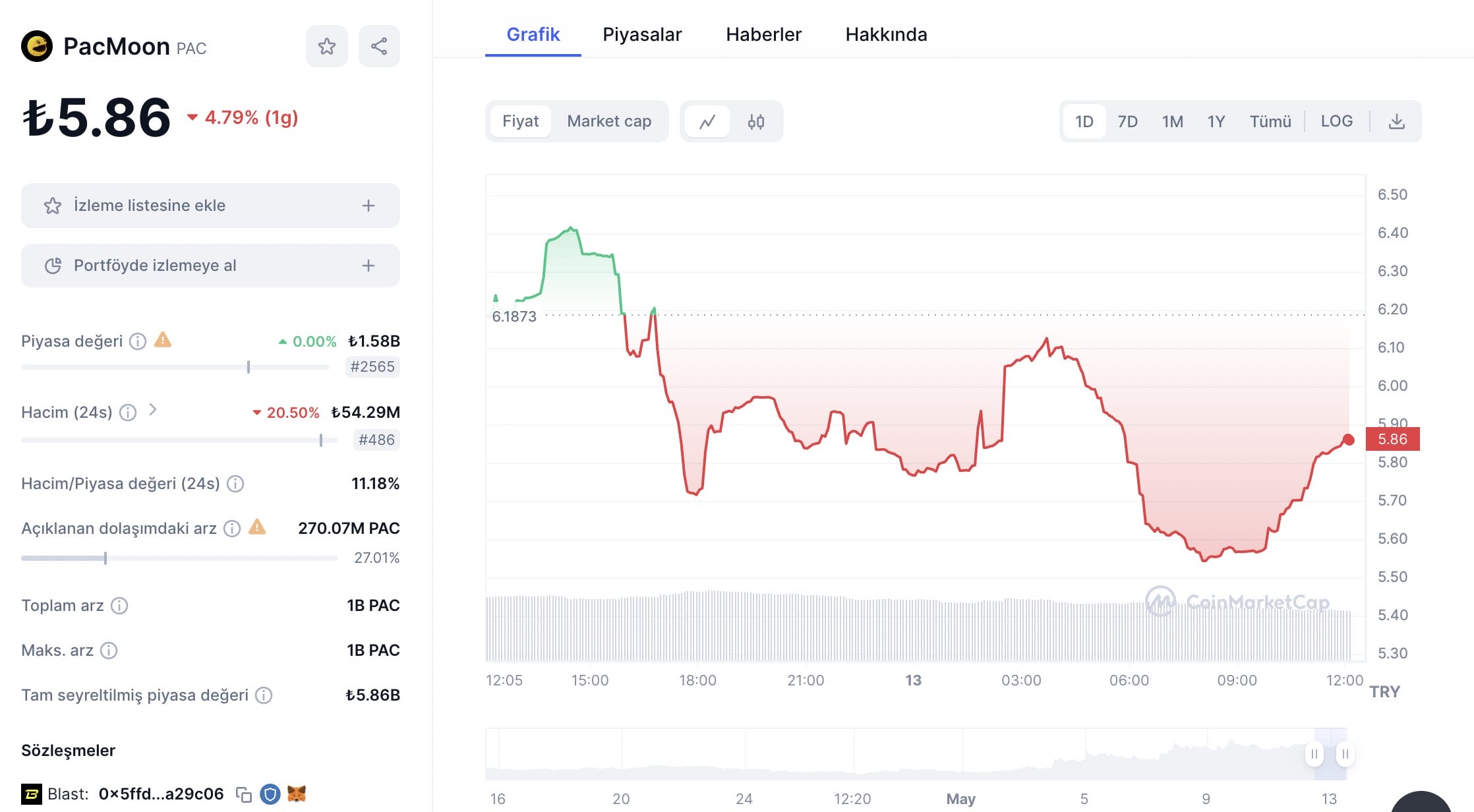
Task: Copy the Blast contract address icon
Action: coord(244,795)
